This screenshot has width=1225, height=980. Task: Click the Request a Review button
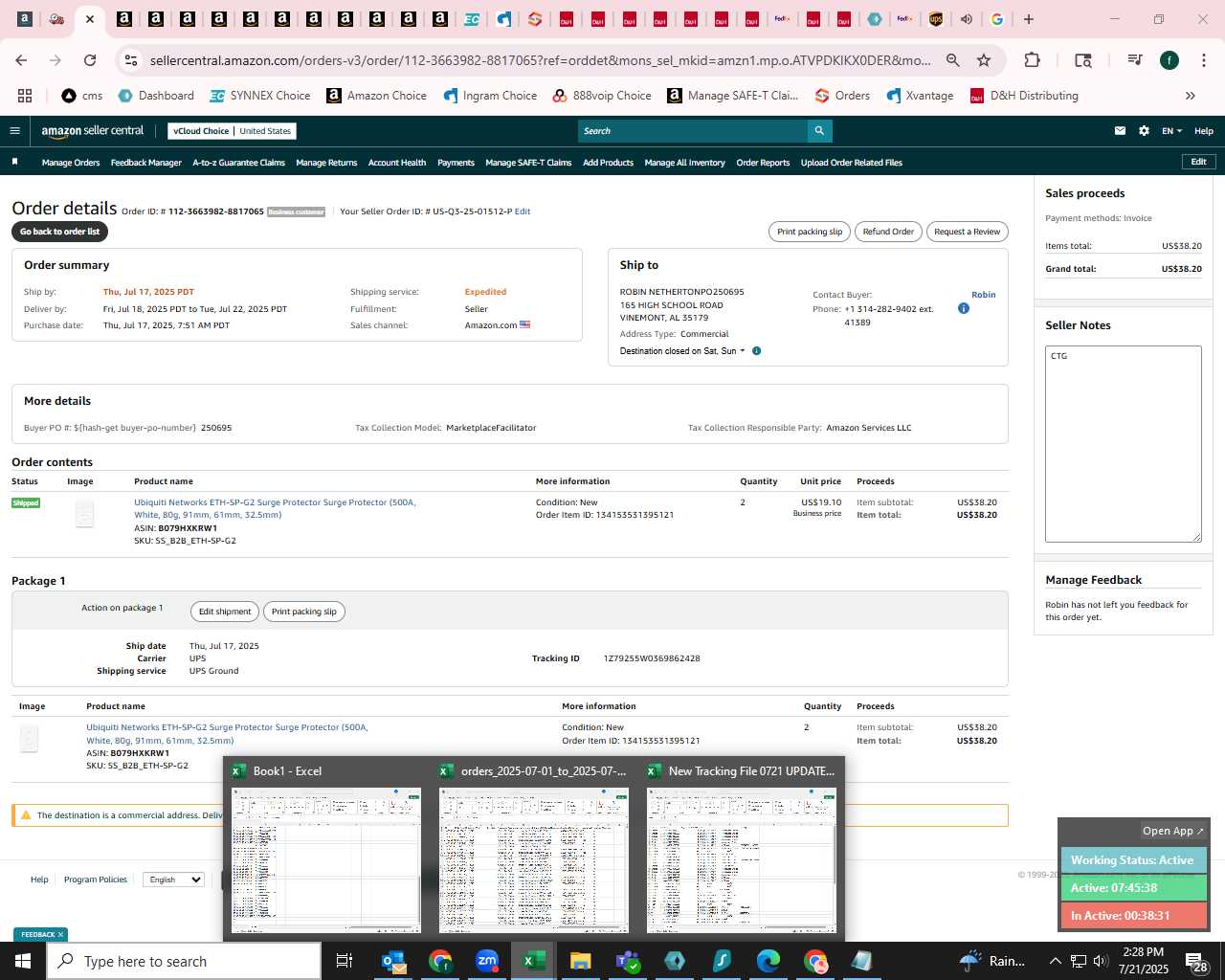pyautogui.click(x=967, y=232)
